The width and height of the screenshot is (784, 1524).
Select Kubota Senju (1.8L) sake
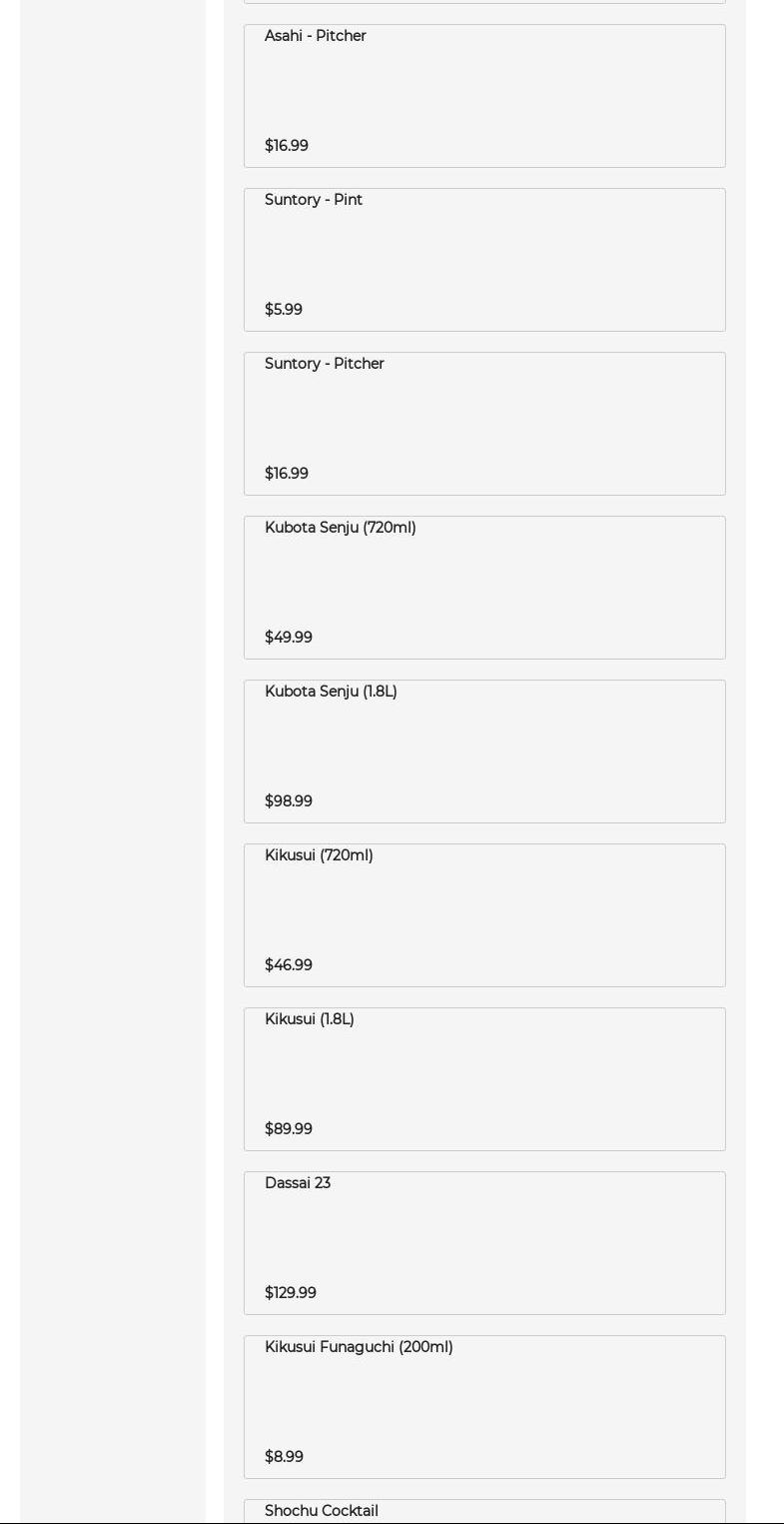coord(484,751)
